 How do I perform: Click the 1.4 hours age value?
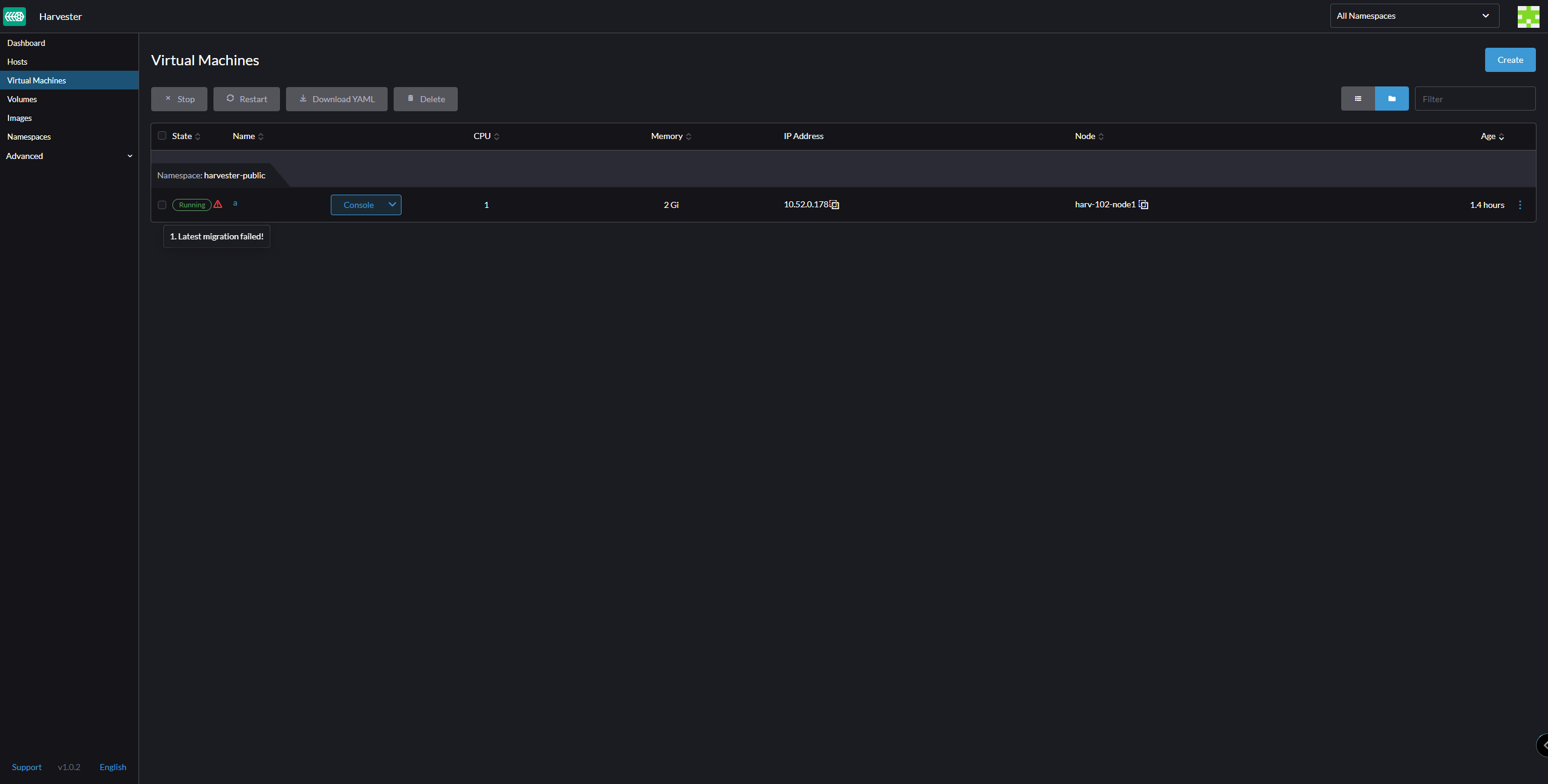pos(1487,205)
